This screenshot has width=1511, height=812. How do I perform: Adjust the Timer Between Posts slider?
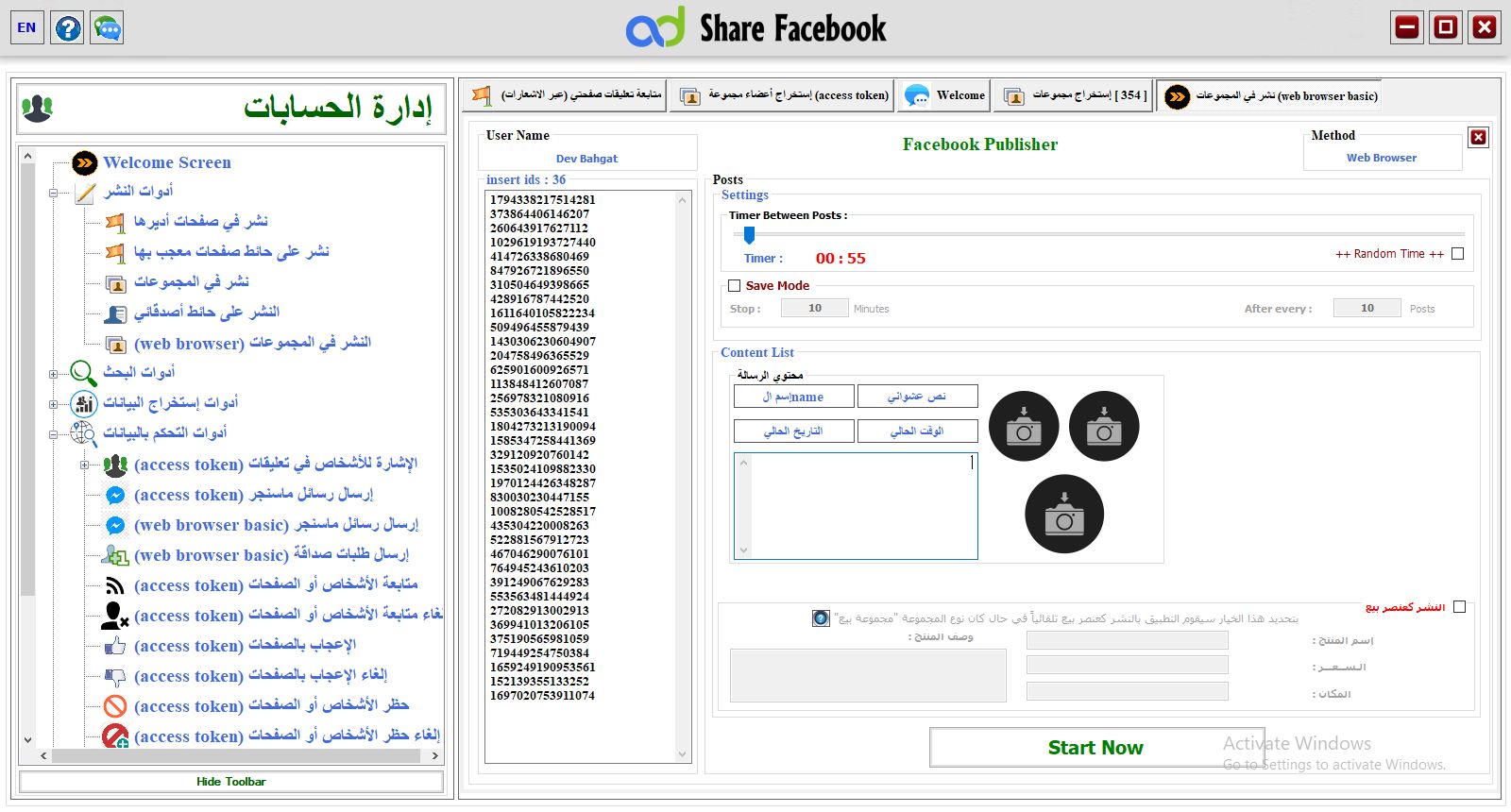point(749,234)
